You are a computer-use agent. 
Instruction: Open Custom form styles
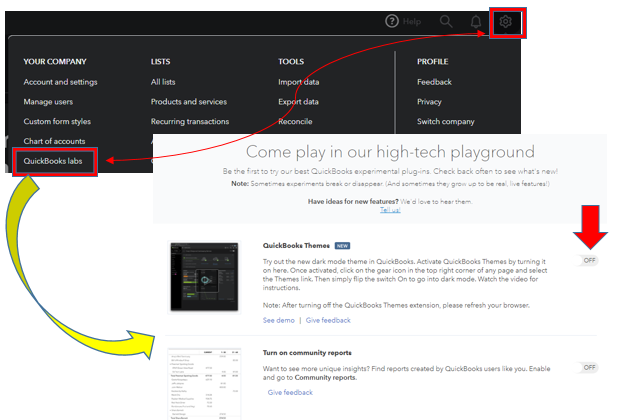click(57, 121)
